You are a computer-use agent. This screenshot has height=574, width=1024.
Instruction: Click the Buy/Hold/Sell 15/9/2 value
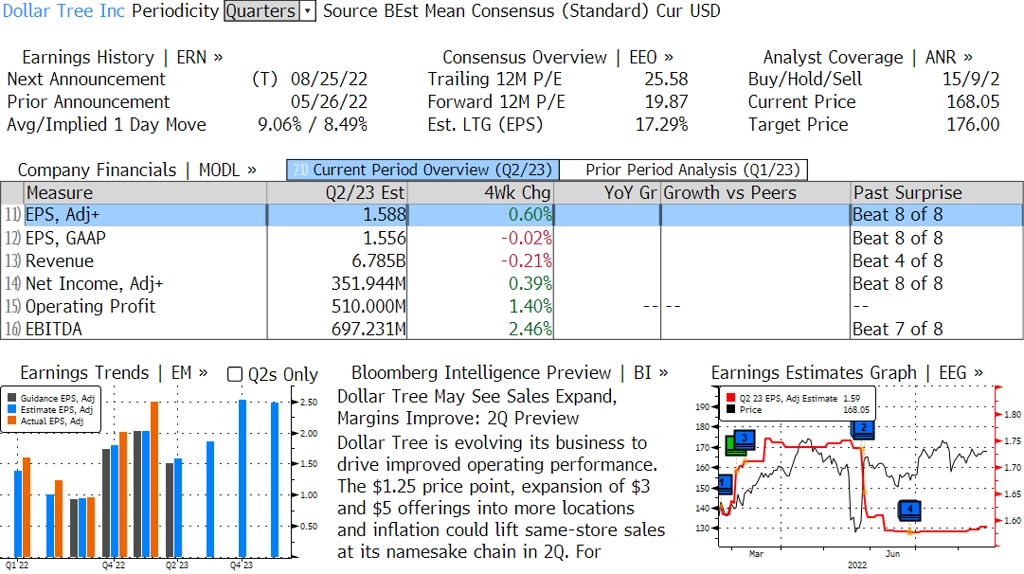tap(970, 79)
